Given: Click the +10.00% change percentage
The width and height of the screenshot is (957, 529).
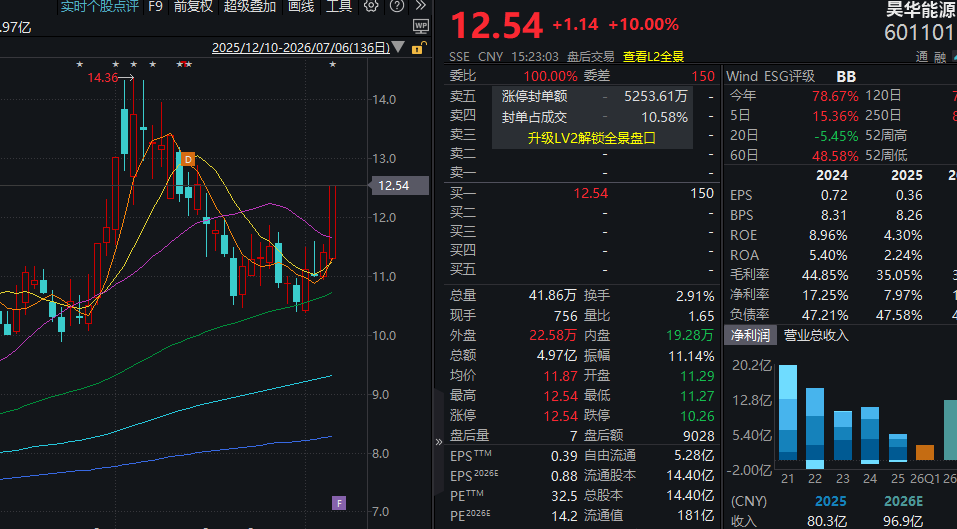Looking at the screenshot, I should [643, 24].
